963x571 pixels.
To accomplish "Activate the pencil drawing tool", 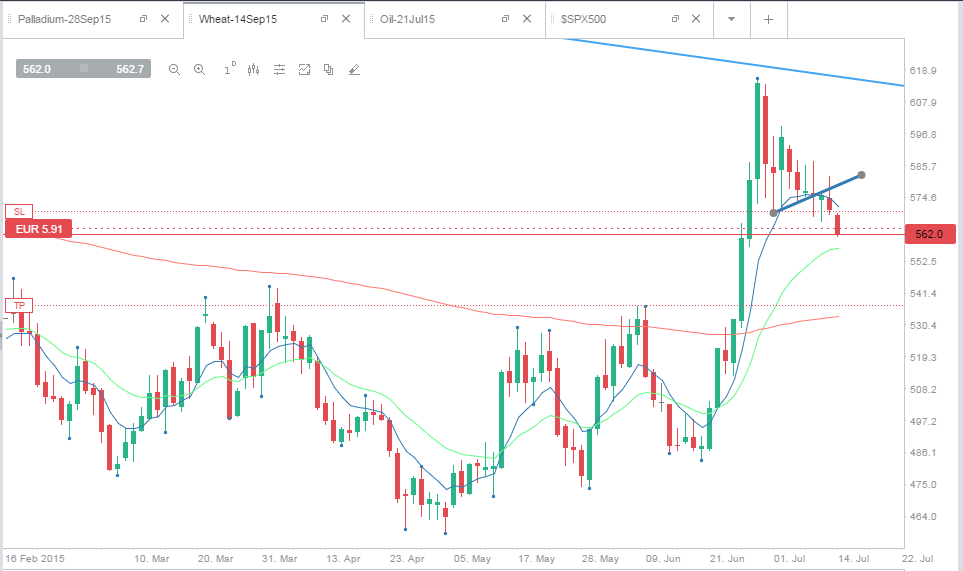I will pyautogui.click(x=354, y=70).
